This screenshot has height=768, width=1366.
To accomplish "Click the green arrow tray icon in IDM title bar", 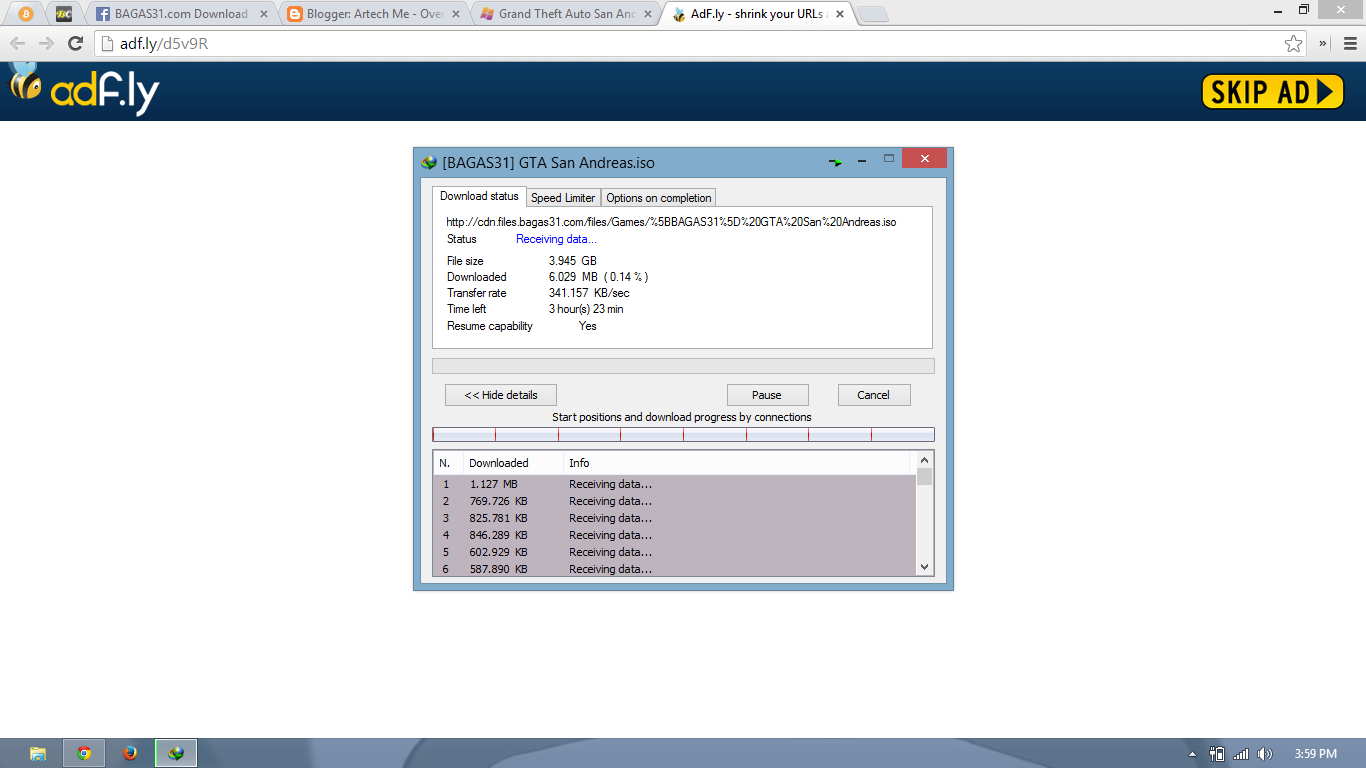I will tap(836, 162).
